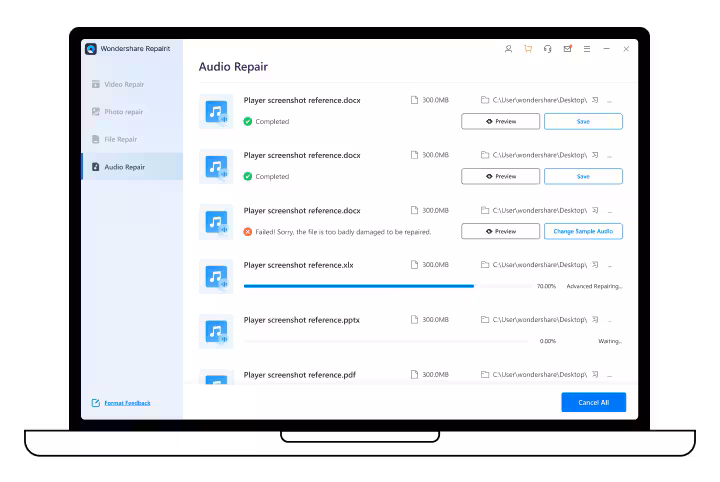Select the file name 'Player screenshot reference.pdf'
720x482 pixels.
299,375
